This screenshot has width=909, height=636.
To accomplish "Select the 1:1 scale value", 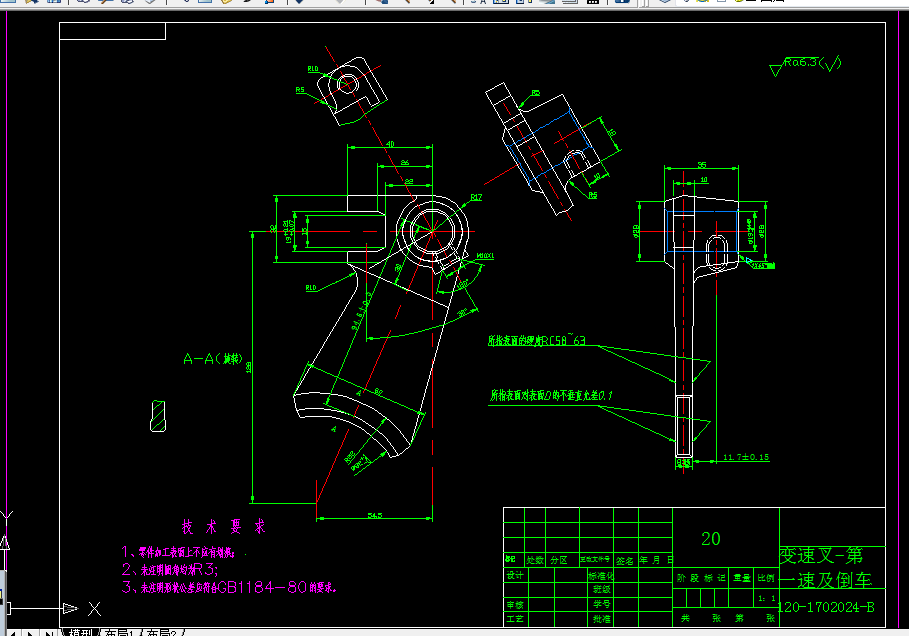I will (766, 598).
